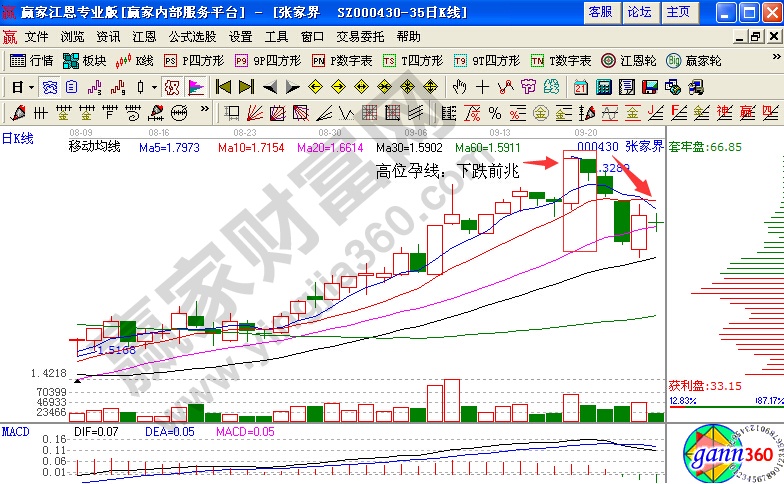Image resolution: width=784 pixels, height=484 pixels.
Task: Toggle the dark red map-shaped toolbar button
Action: click(172, 88)
